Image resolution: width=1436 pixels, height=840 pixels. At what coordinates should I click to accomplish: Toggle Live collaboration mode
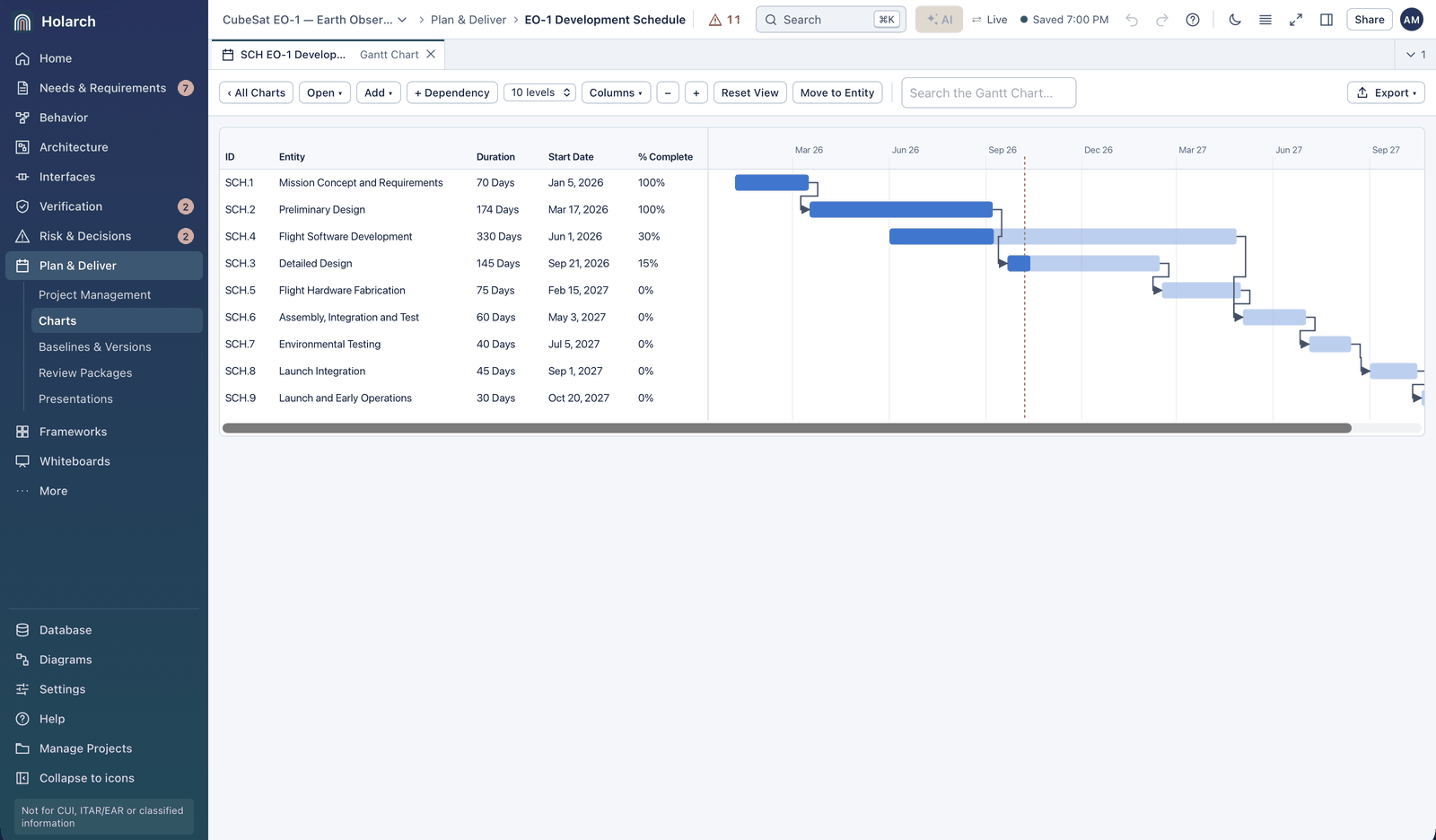point(989,20)
